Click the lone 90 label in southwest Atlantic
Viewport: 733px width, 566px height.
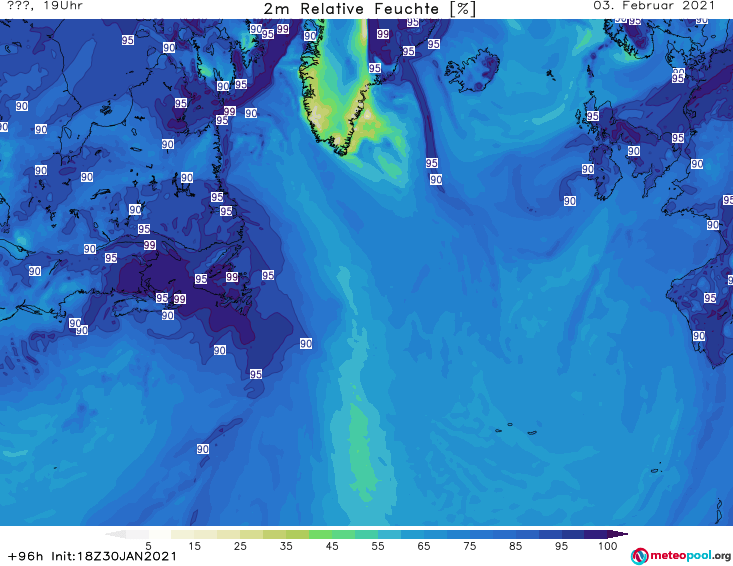[x=202, y=449]
